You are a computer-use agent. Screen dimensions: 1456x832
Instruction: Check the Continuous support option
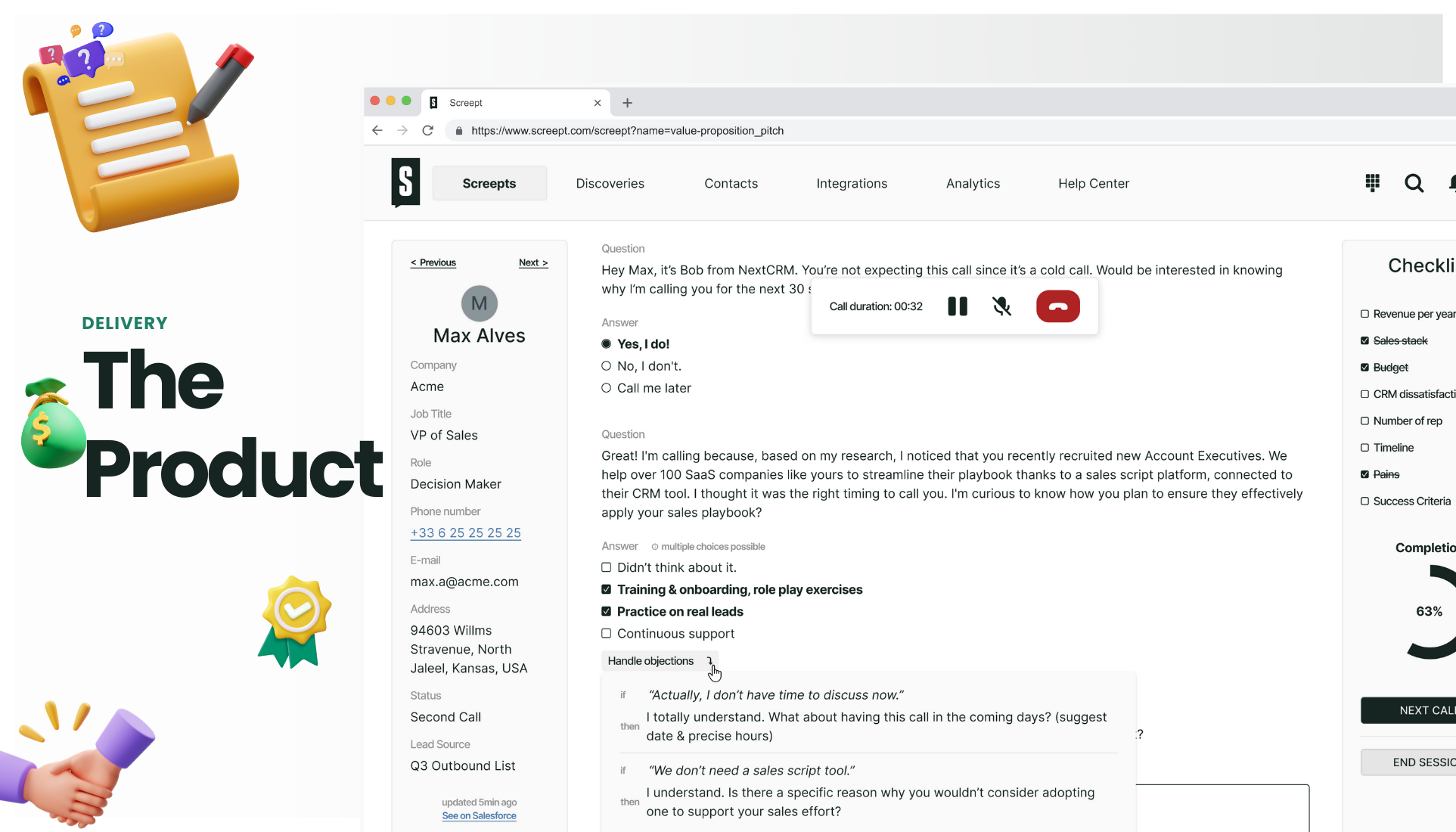(x=606, y=633)
